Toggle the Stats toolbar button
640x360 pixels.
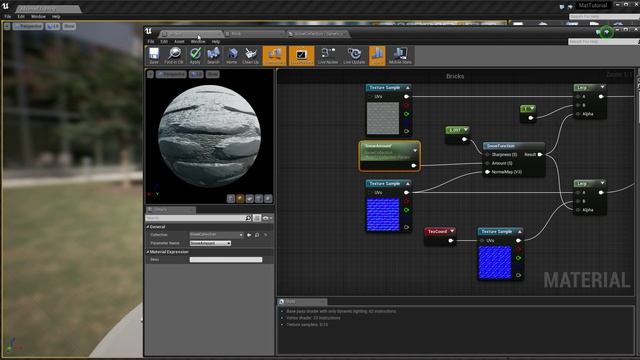[378, 56]
